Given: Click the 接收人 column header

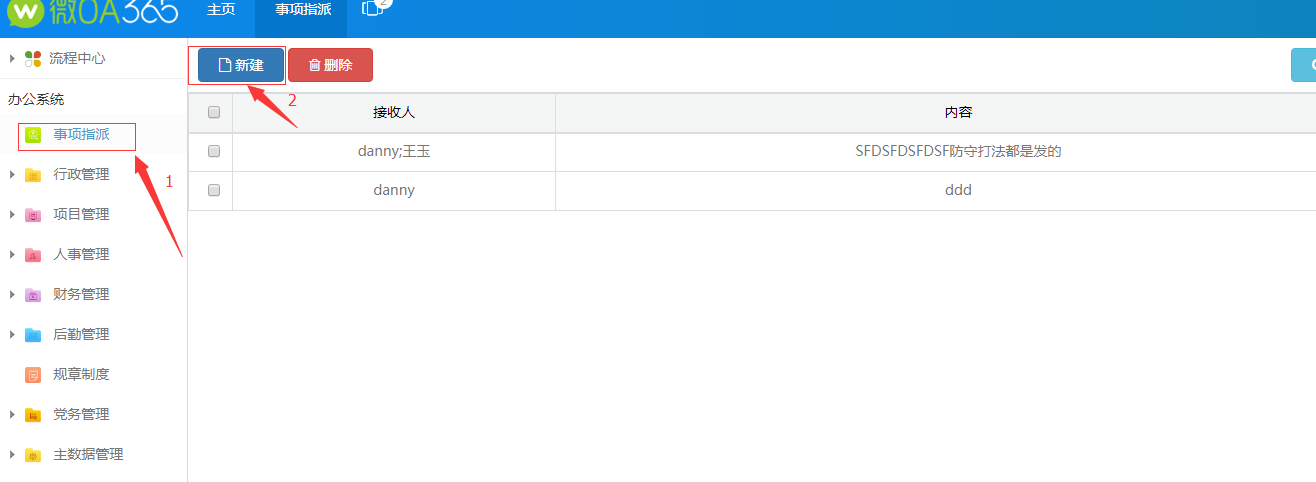Looking at the screenshot, I should (x=394, y=113).
